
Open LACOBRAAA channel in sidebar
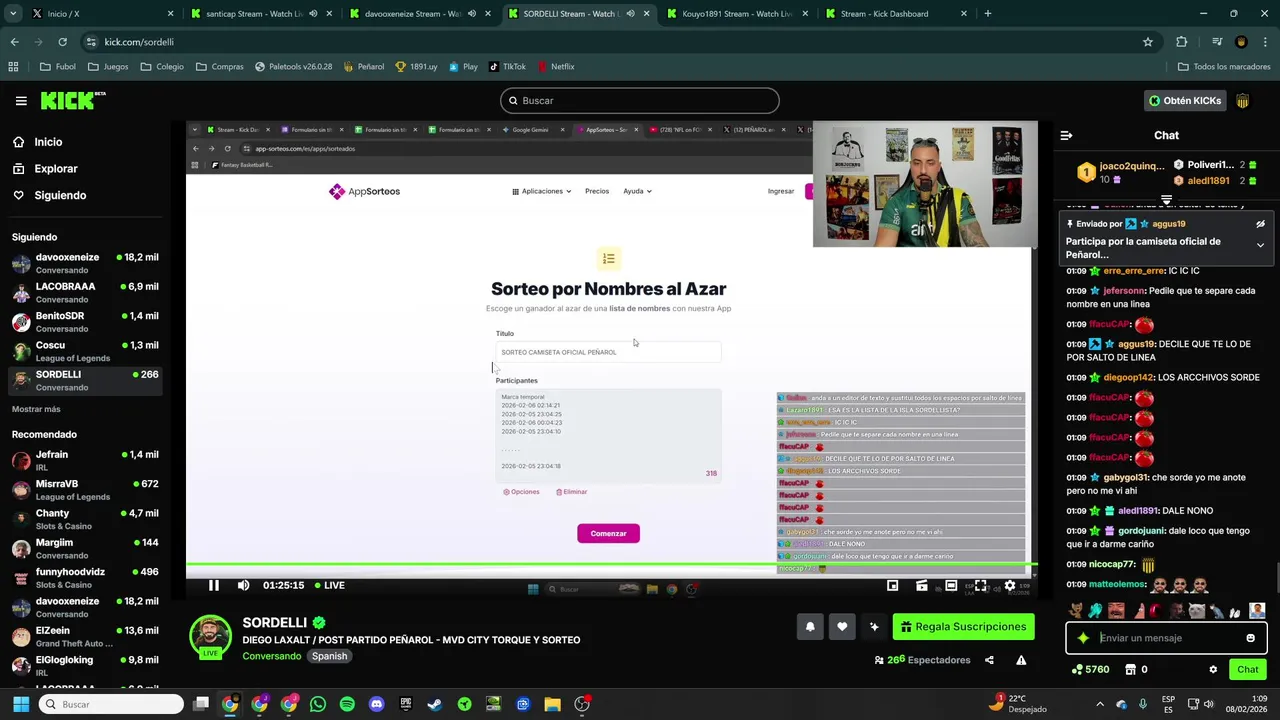pyautogui.click(x=85, y=293)
